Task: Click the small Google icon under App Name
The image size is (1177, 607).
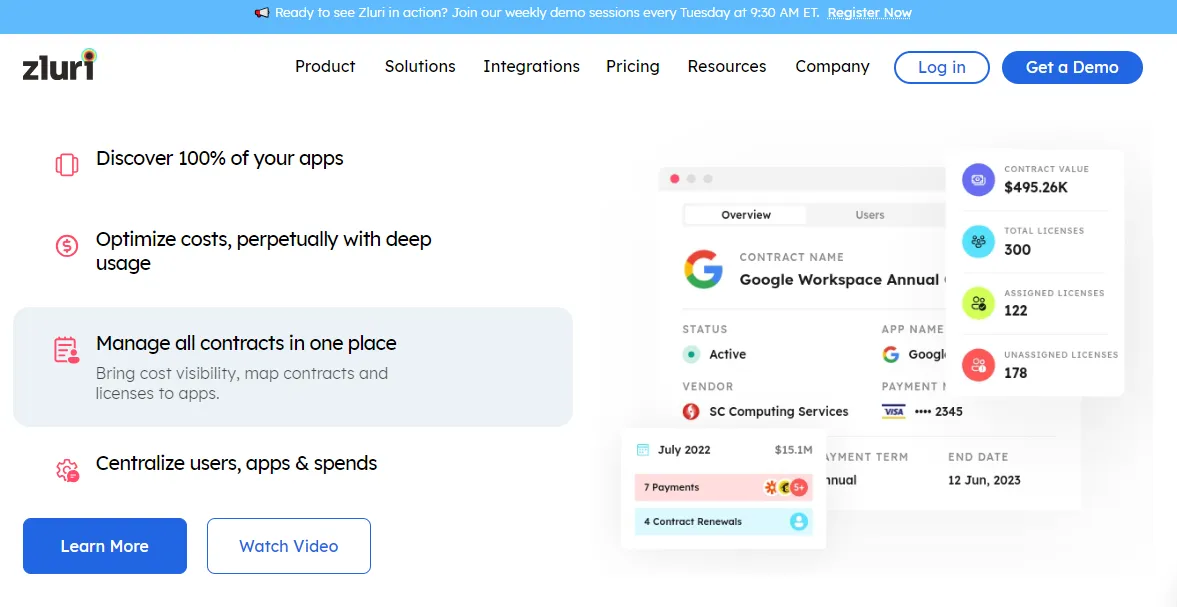Action: click(x=891, y=354)
